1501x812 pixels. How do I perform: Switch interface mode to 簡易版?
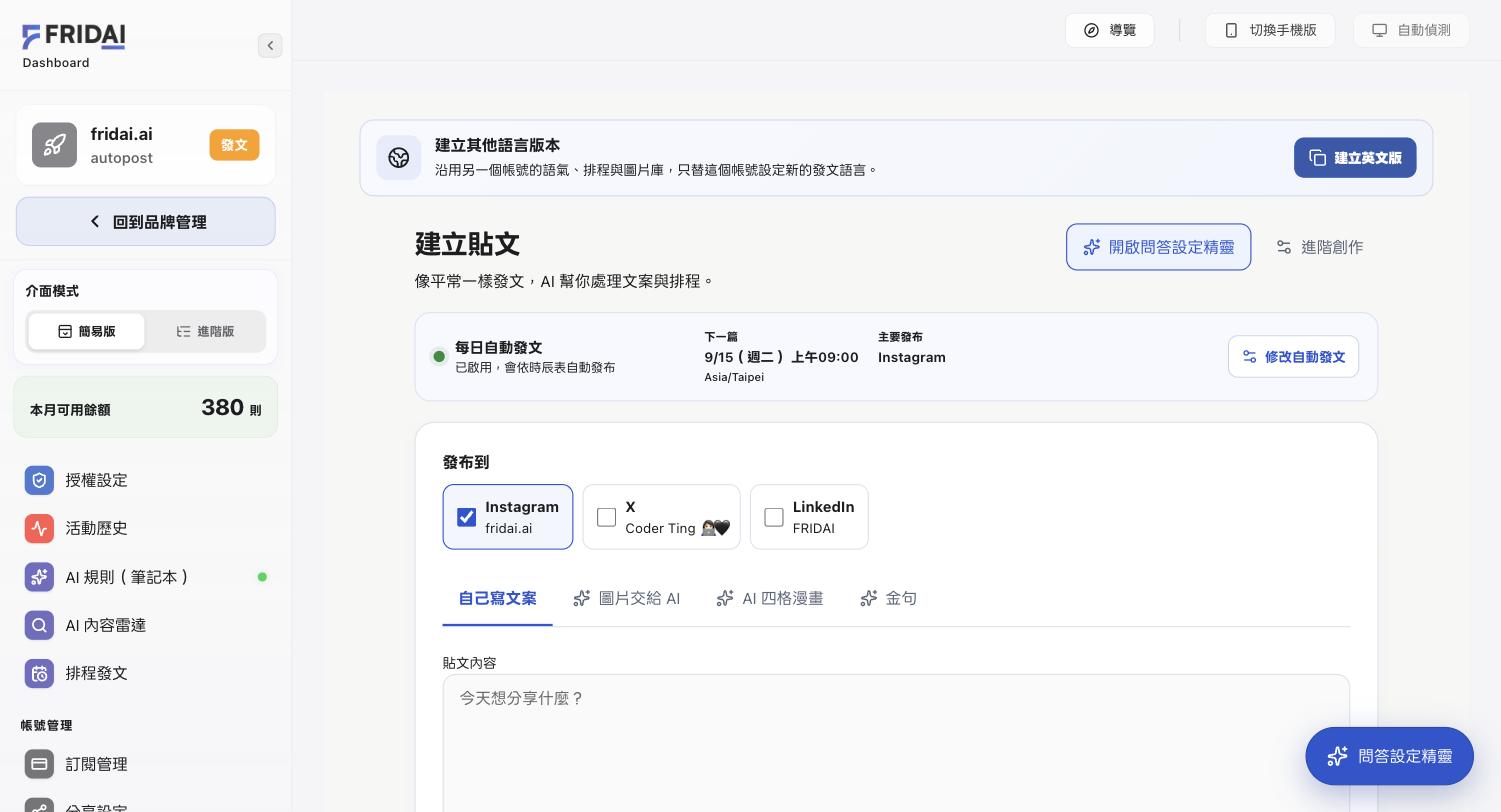[86, 331]
